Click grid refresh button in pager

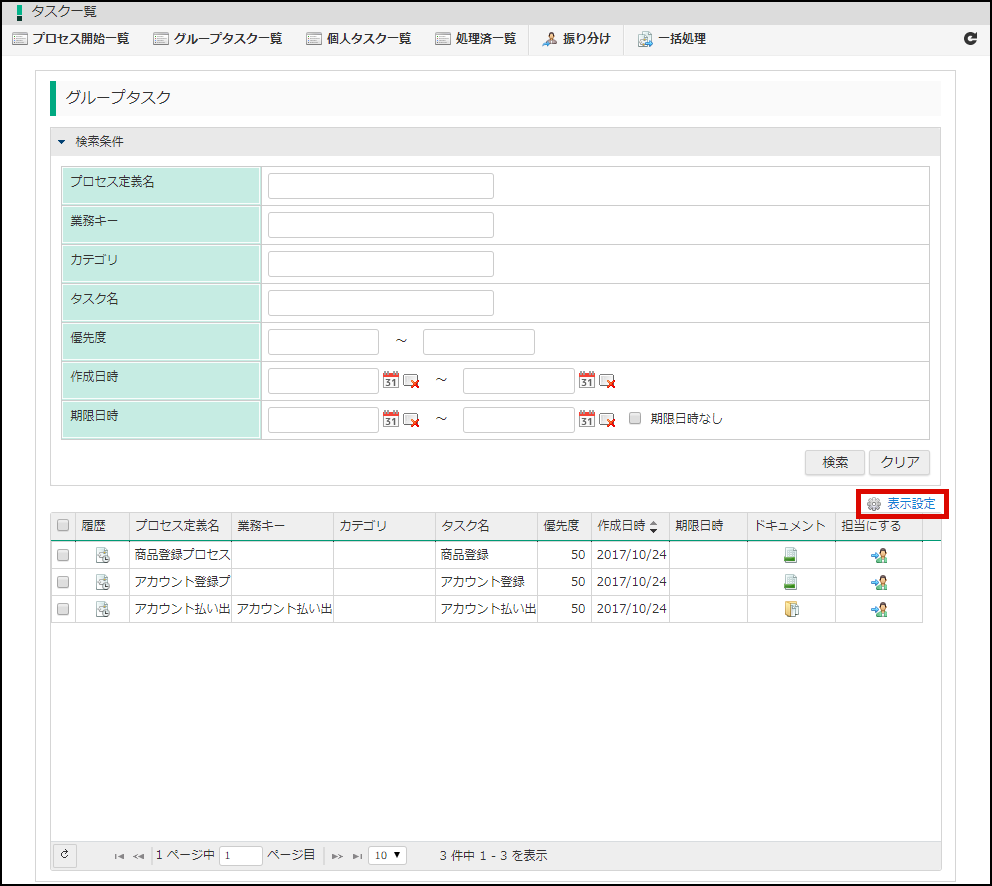[65, 855]
